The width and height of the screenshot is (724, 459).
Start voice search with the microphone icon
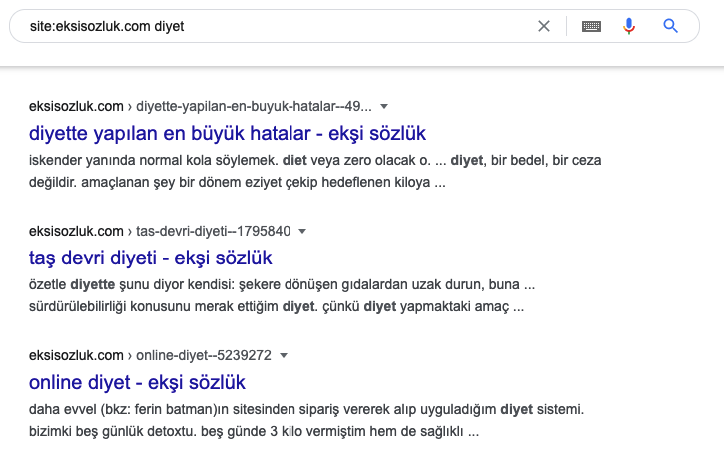point(629,26)
